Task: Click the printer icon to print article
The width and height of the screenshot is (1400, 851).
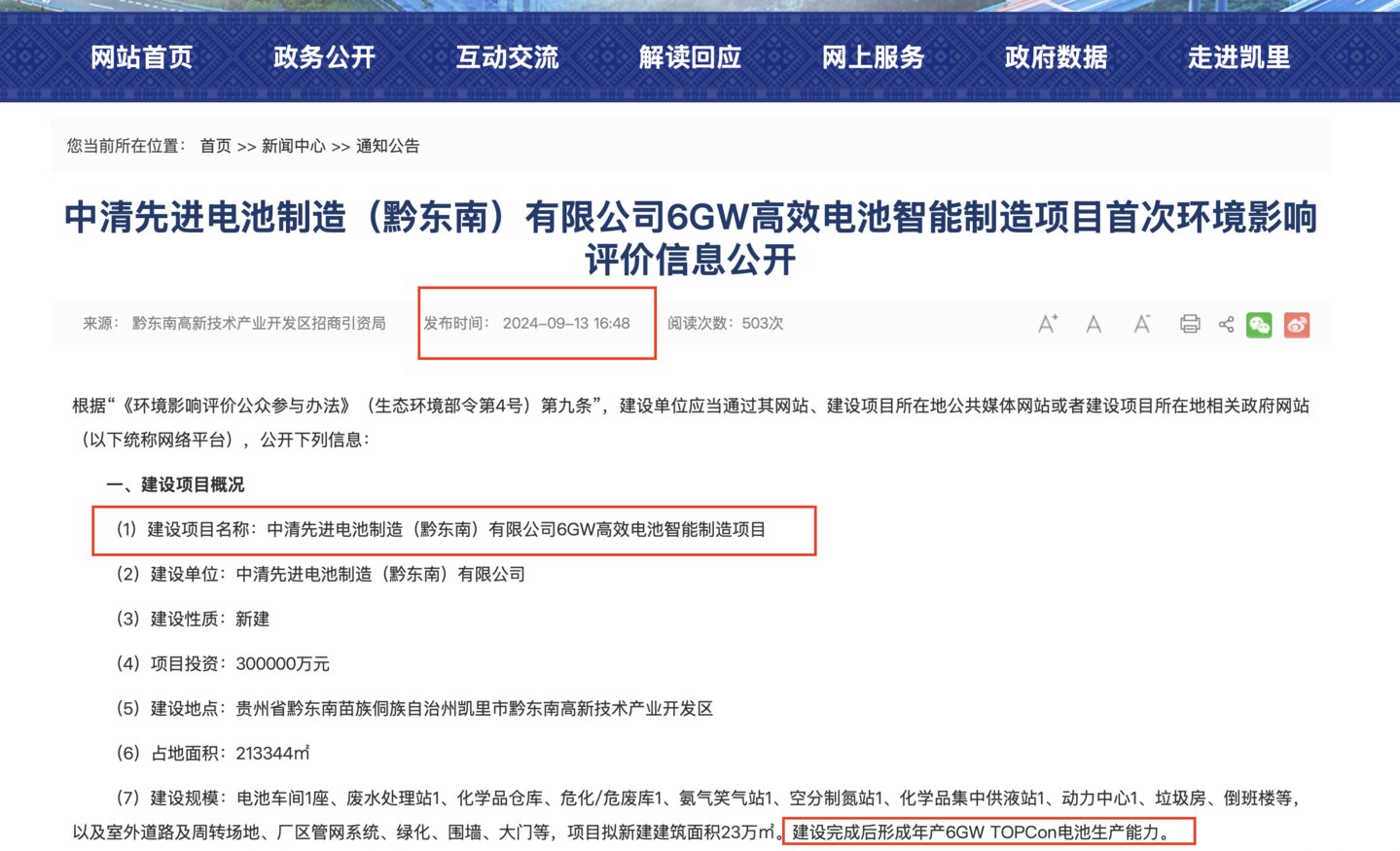Action: pos(1189,324)
